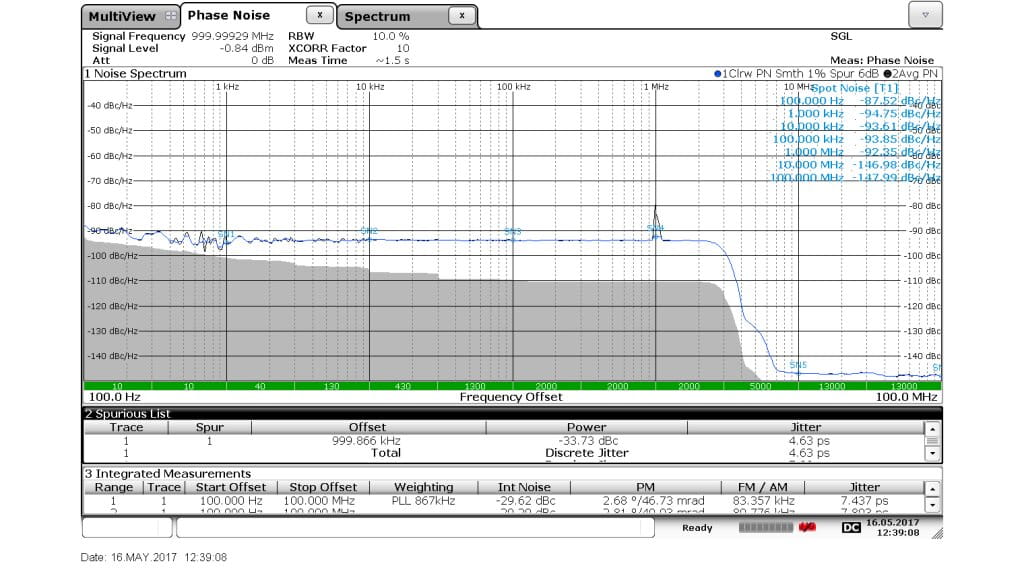Switch to the MultiView tab
Screen dimensions: 1024x576
click(127, 16)
